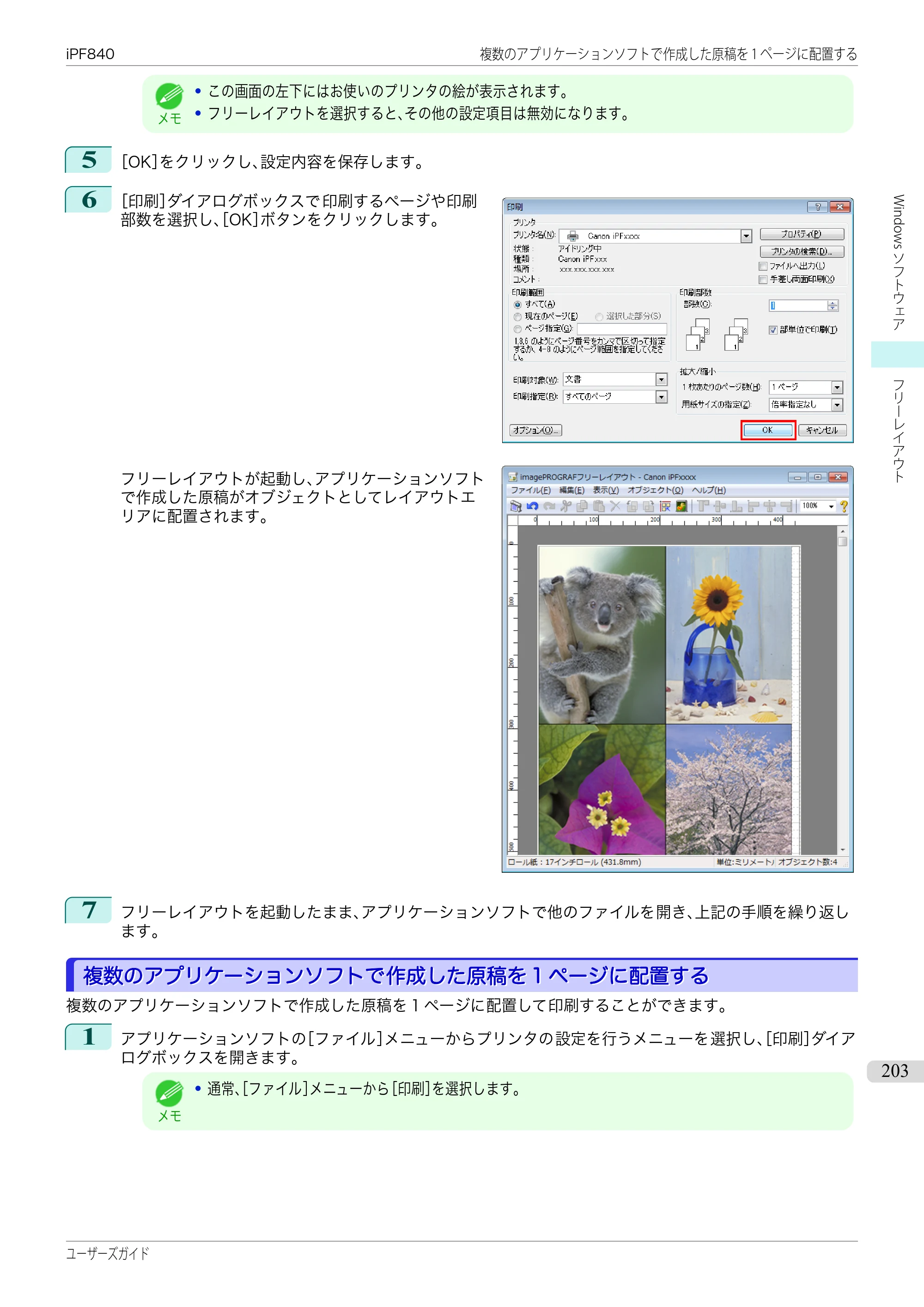
Task: Click the プロパティ(P) button
Action: tap(802, 234)
